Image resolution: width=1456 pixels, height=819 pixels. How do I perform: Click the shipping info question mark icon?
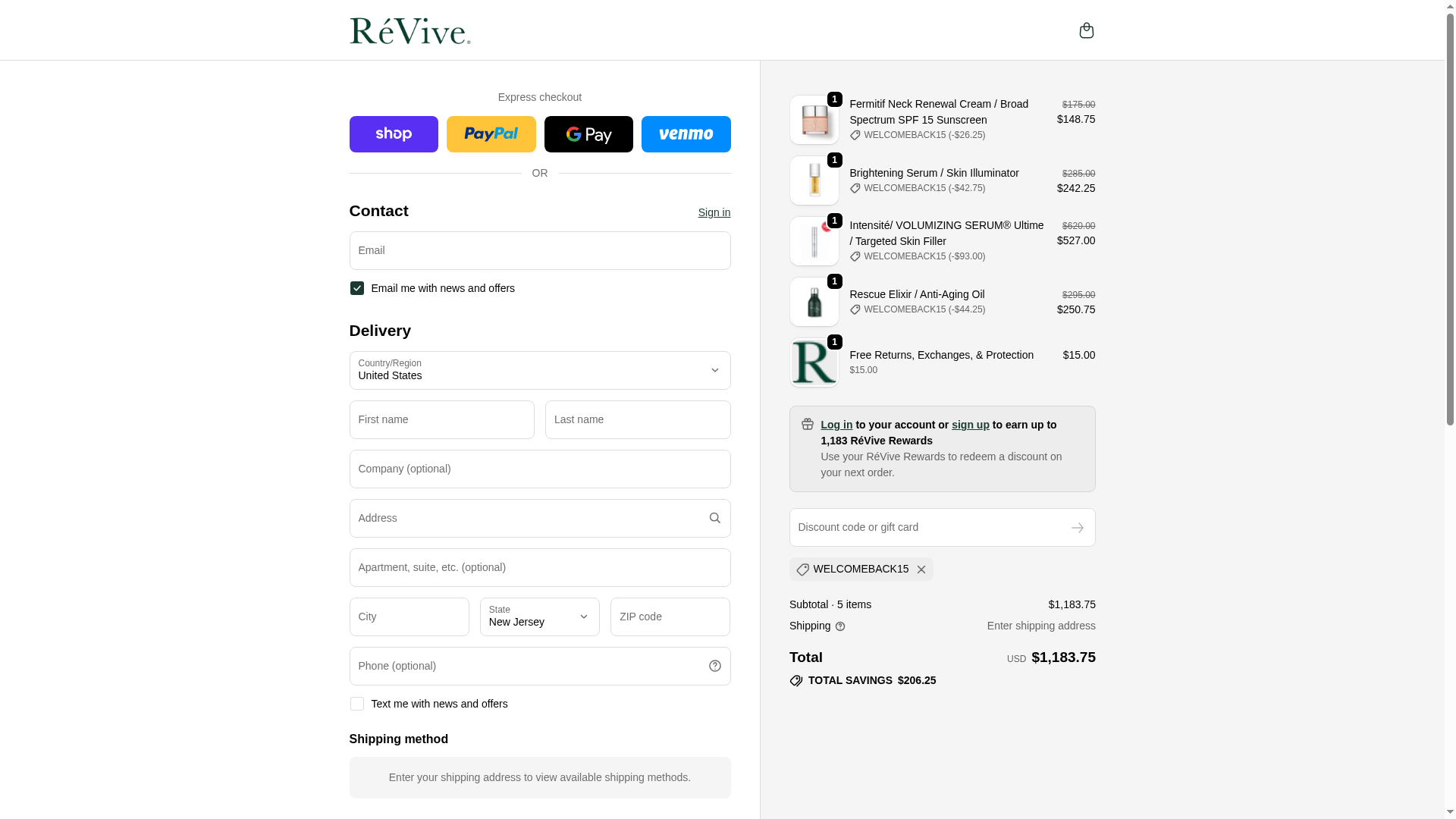[x=840, y=626]
